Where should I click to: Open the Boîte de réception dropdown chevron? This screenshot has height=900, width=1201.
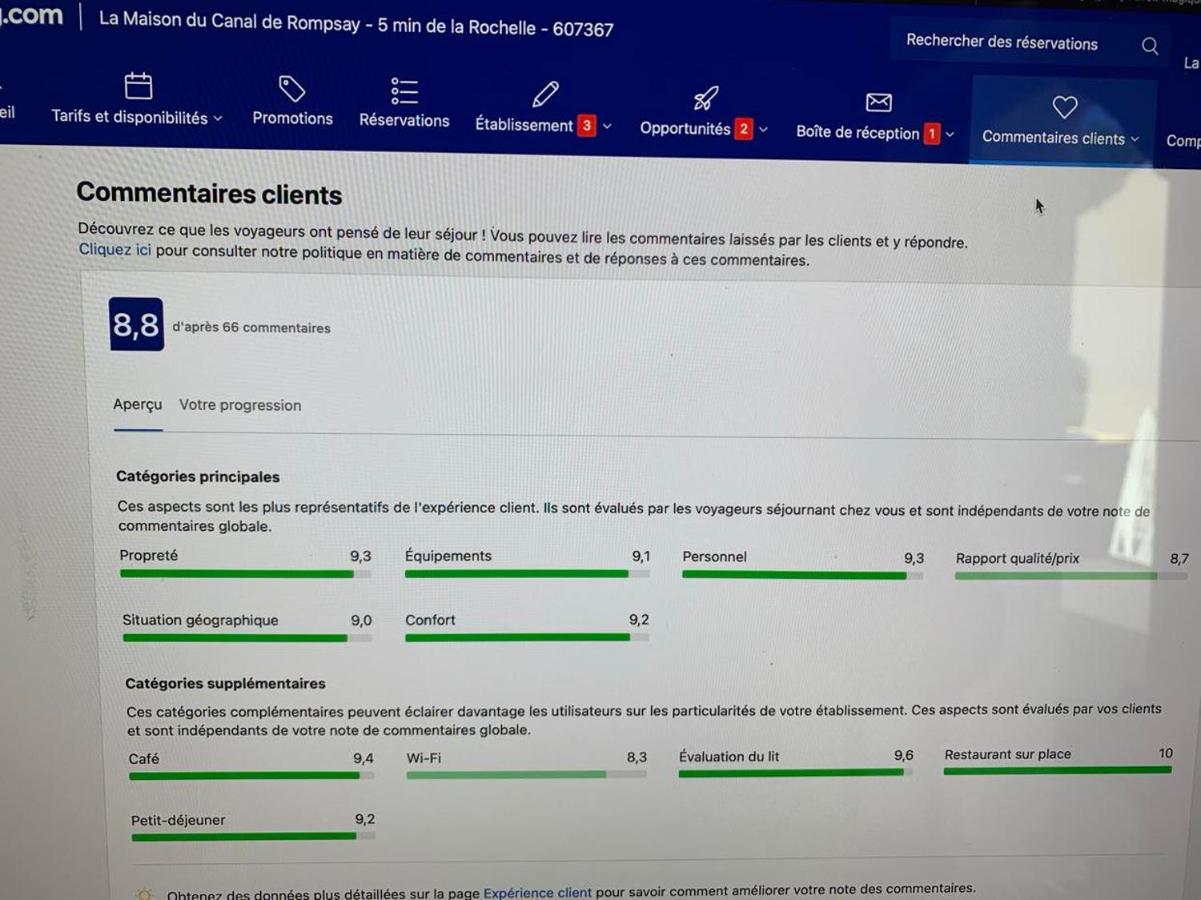coord(950,134)
